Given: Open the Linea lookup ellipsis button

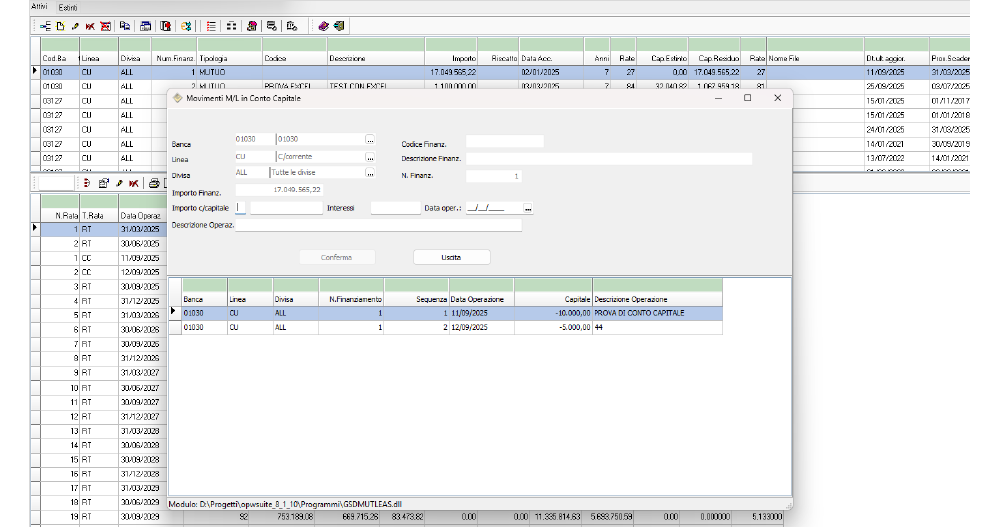Looking at the screenshot, I should click(x=370, y=157).
